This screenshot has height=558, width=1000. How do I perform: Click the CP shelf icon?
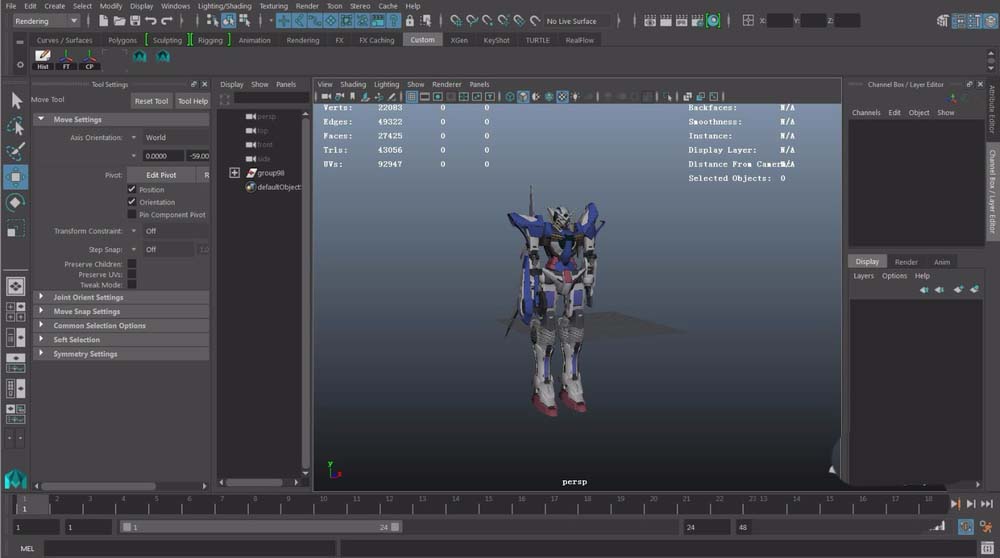[90, 59]
